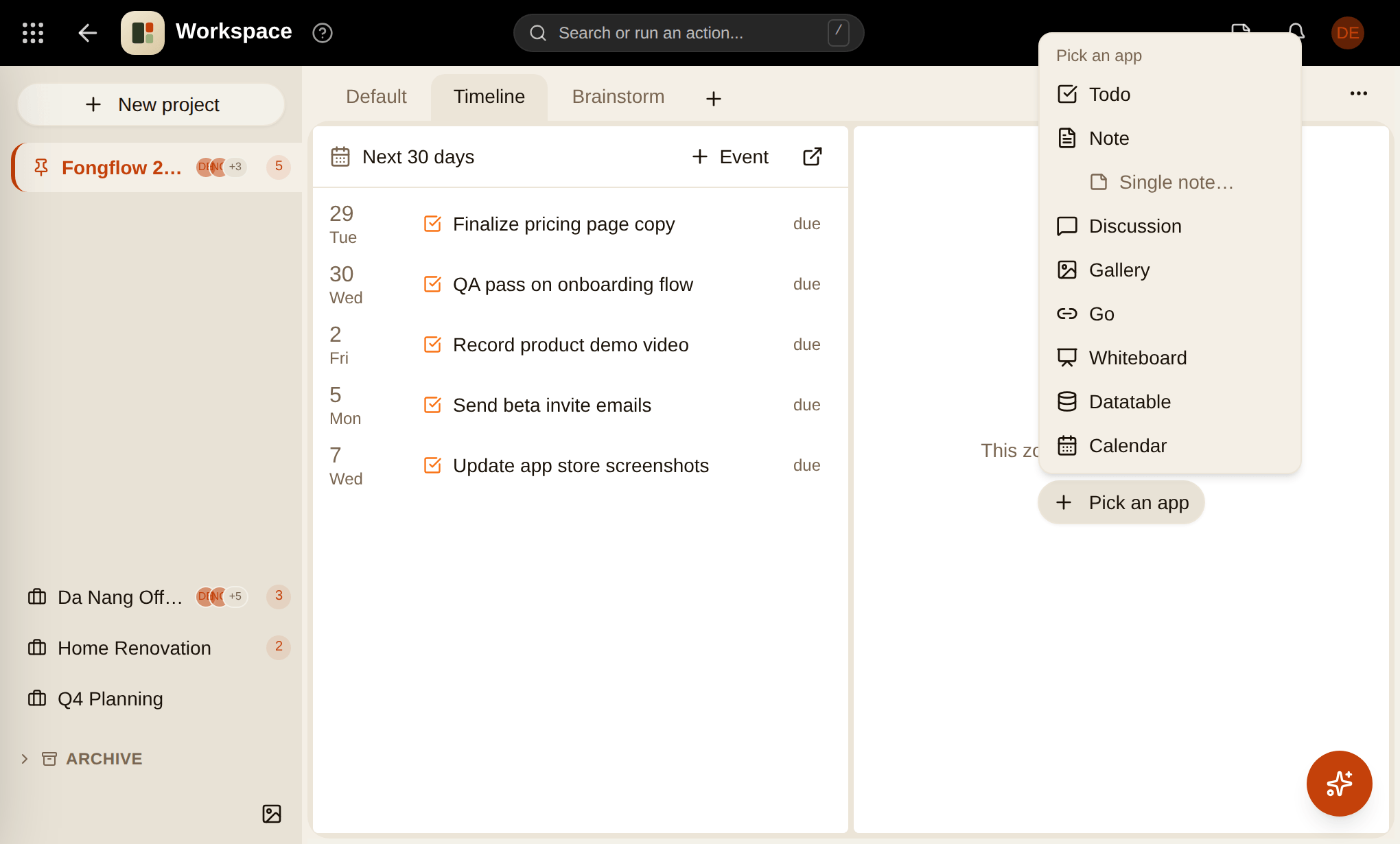Switch to the Brainstorm tab

coord(618,97)
